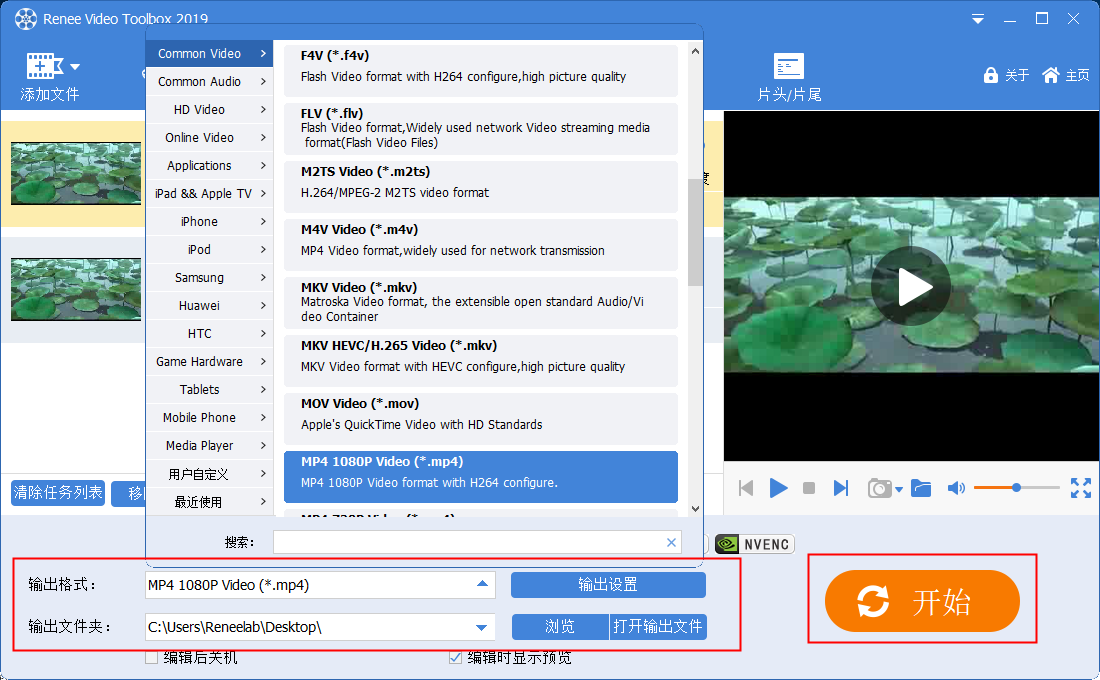Open 输出设置 output settings
This screenshot has height=680, width=1100.
(x=608, y=585)
